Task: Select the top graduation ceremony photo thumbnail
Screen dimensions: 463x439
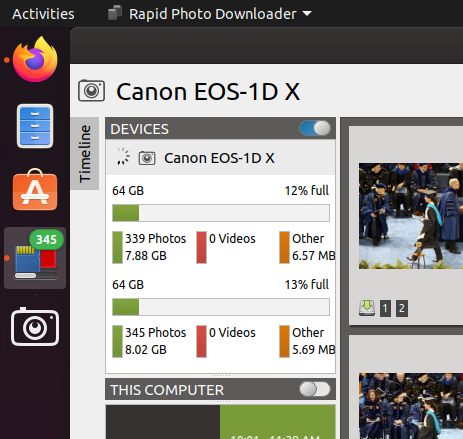Action: (411, 216)
